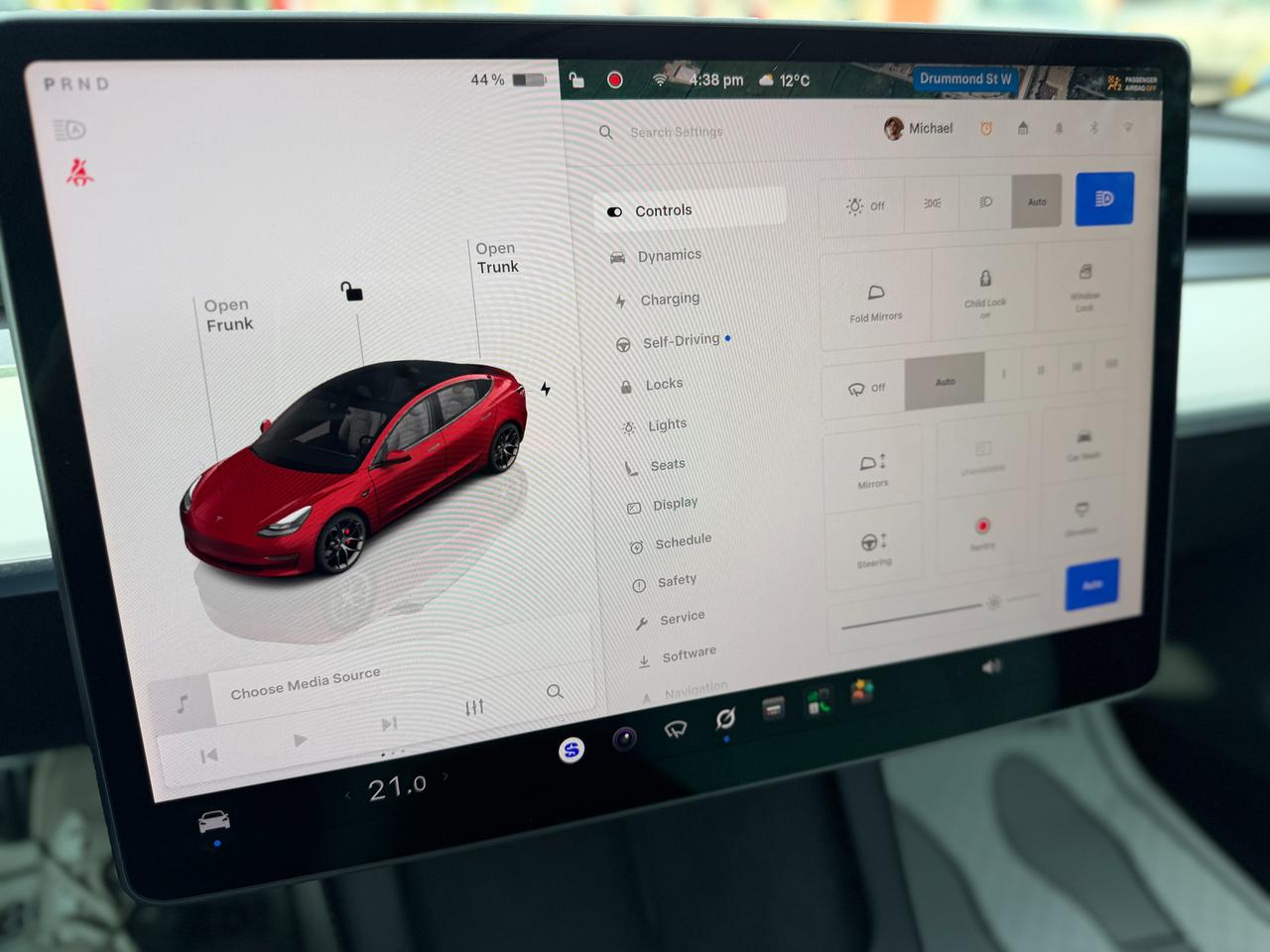The width and height of the screenshot is (1270, 952).
Task: Tap the Wi-Fi icon in the settings header
Action: pos(1128,128)
